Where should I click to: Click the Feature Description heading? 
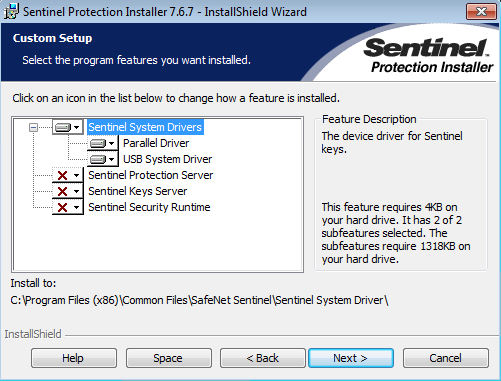[x=369, y=119]
